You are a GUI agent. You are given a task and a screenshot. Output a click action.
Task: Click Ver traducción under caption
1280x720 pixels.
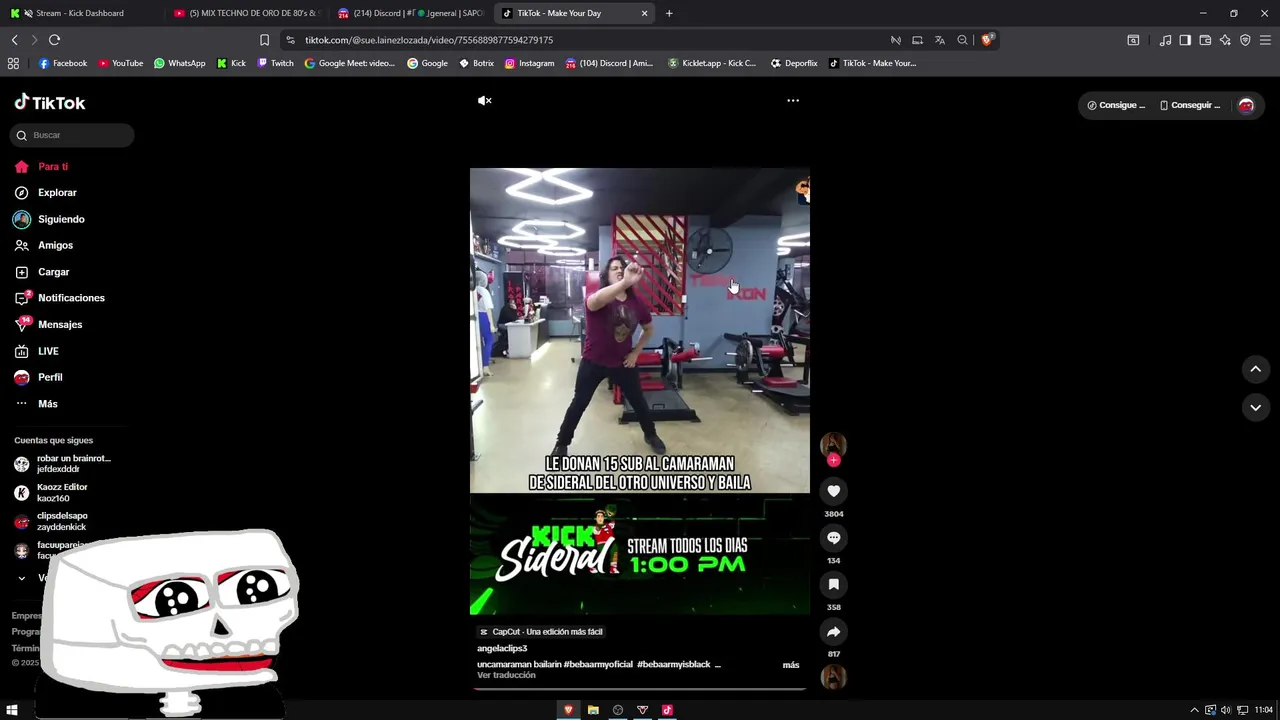click(506, 675)
